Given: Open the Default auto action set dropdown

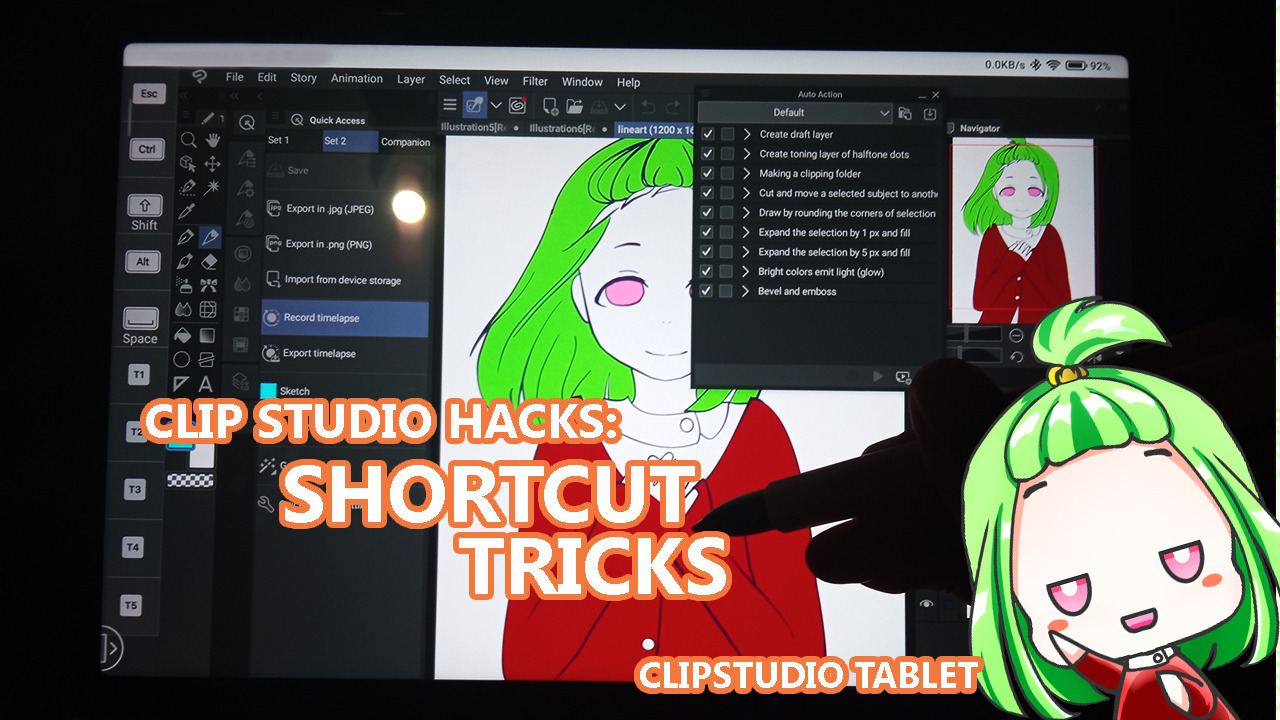Looking at the screenshot, I should 793,113.
